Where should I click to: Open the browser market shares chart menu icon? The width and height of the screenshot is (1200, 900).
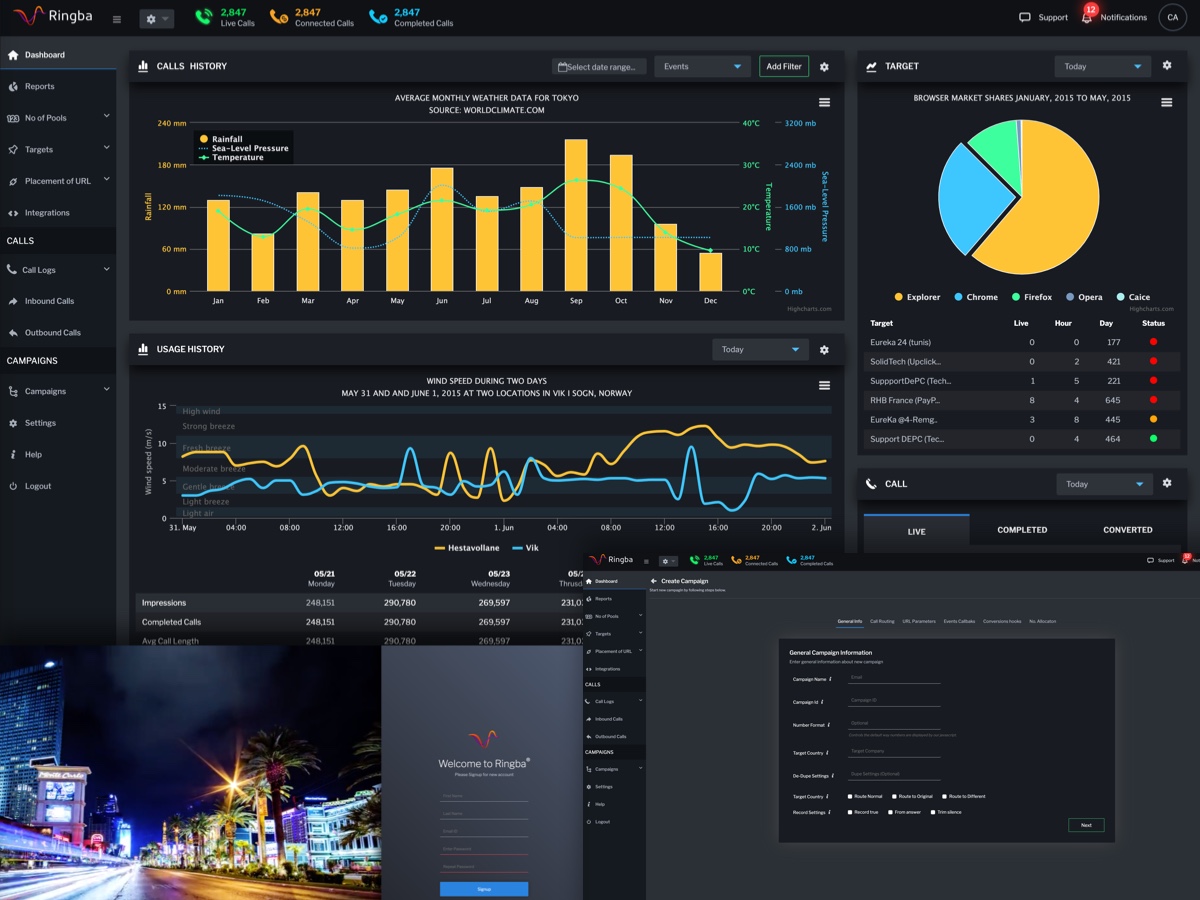pos(1166,102)
